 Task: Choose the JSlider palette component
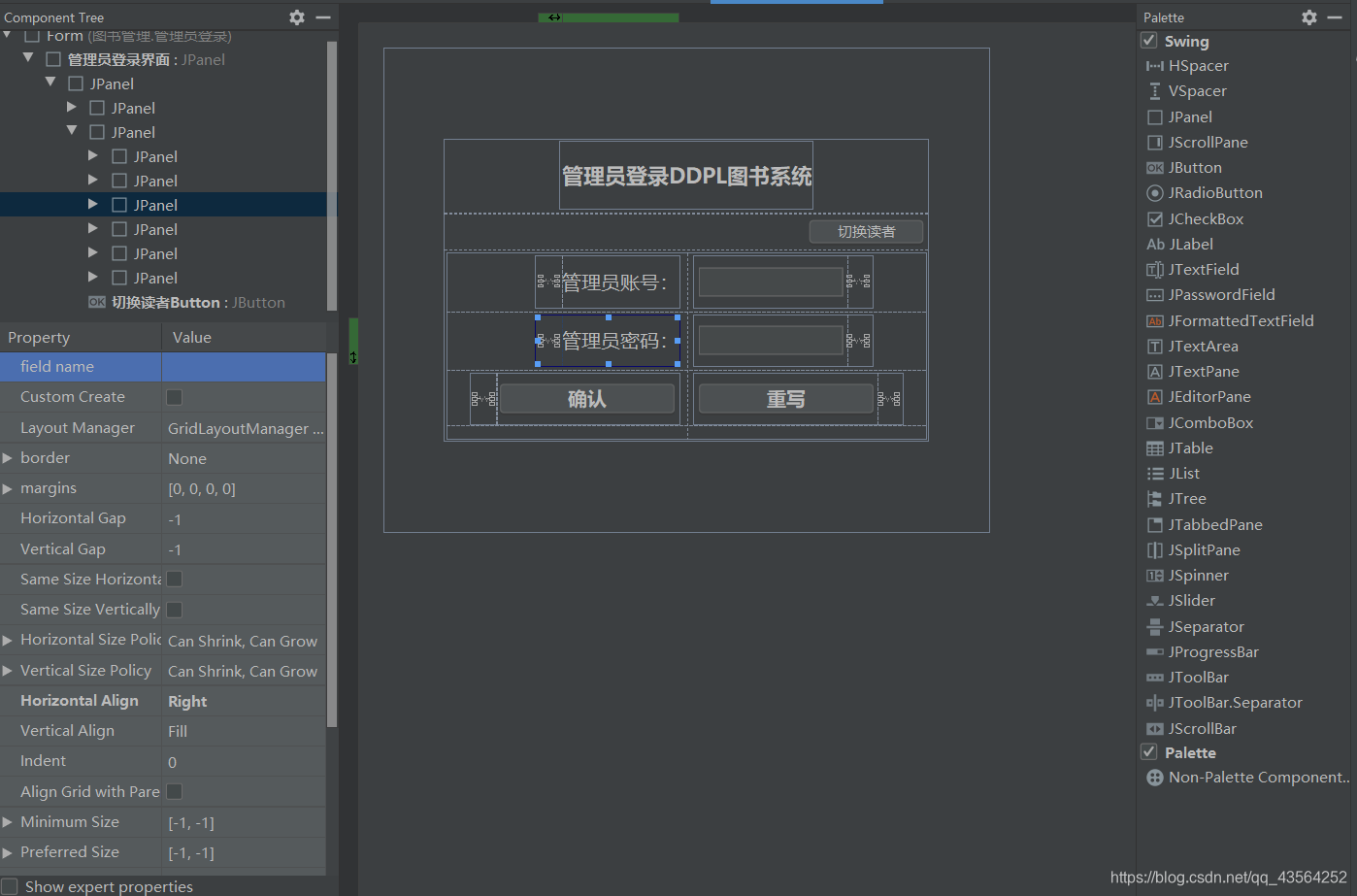pyautogui.click(x=1180, y=601)
